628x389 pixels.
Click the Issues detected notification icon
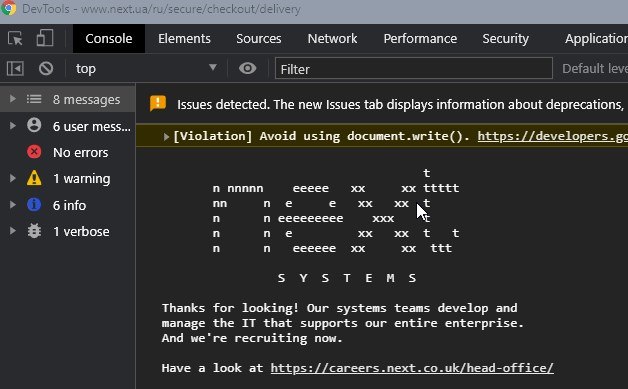tap(158, 103)
